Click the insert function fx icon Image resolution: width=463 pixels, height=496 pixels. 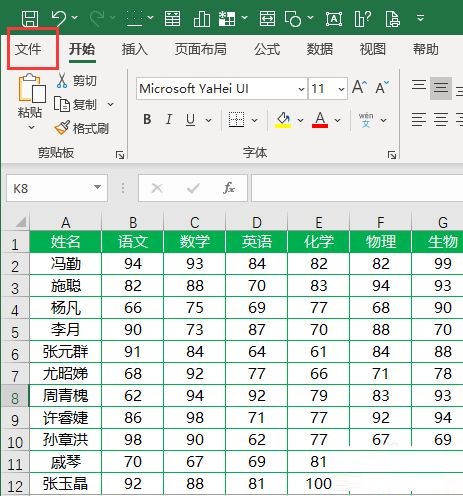(x=229, y=188)
